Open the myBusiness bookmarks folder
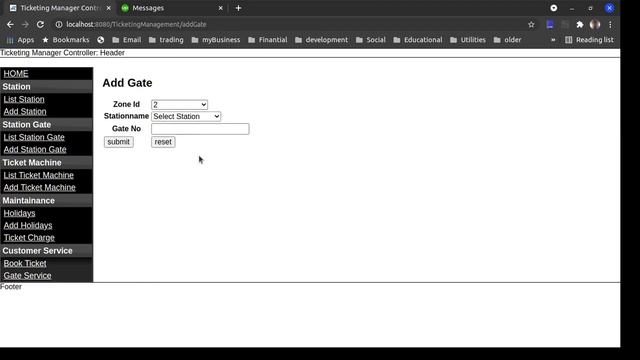The height and width of the screenshot is (360, 640). click(x=216, y=40)
